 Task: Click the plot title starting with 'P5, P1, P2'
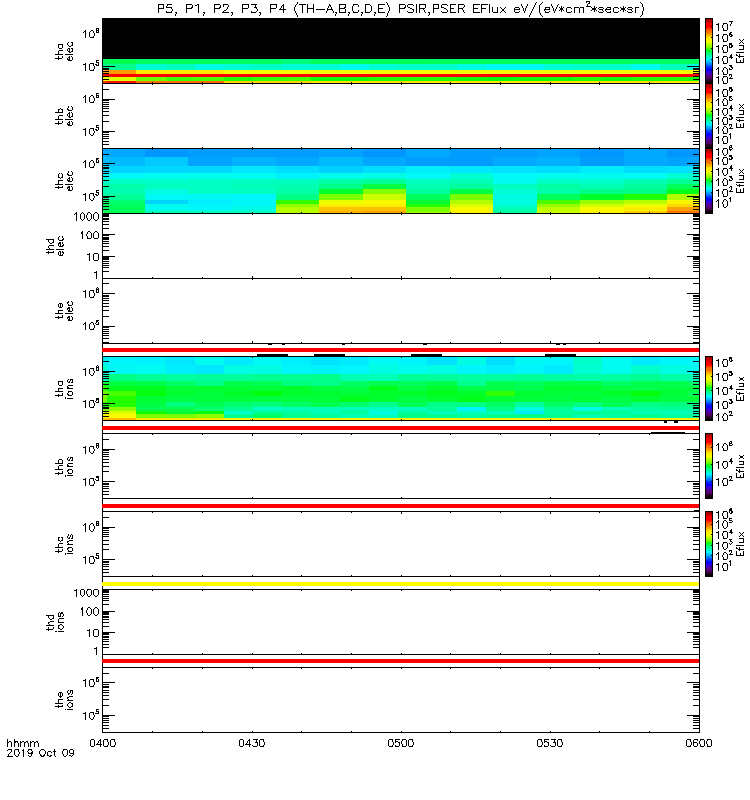[x=401, y=9]
